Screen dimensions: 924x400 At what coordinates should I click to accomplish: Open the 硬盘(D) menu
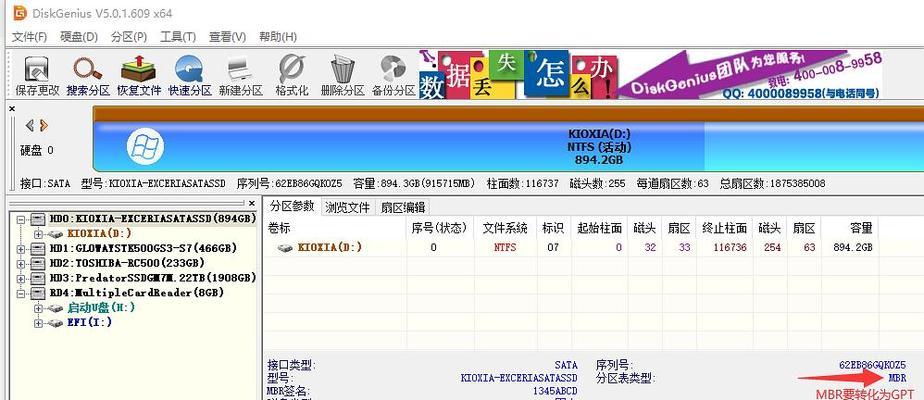click(79, 37)
